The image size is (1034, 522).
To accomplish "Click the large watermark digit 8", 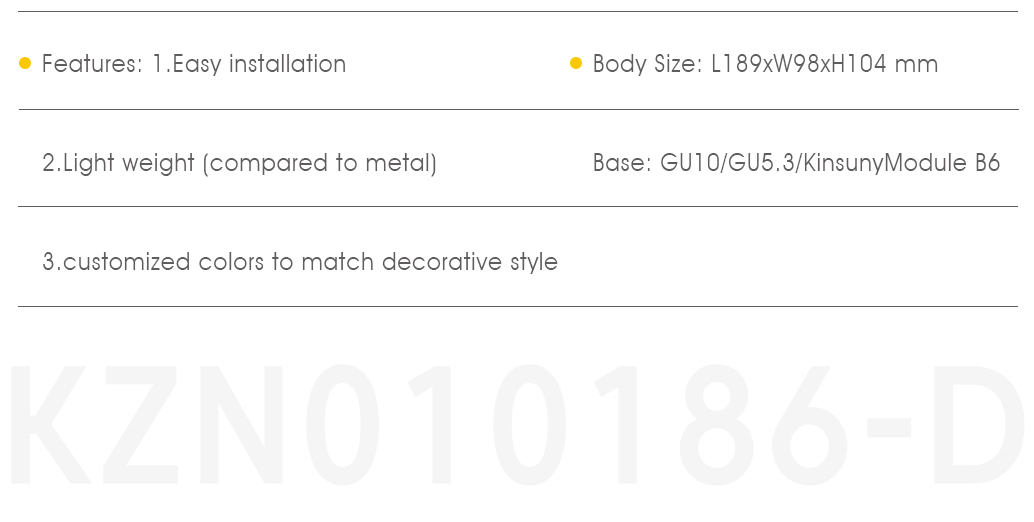I will tap(717, 426).
